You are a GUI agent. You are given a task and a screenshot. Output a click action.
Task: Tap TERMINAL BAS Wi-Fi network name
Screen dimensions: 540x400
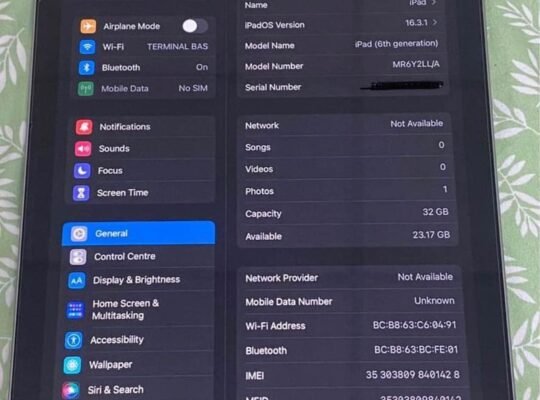tap(178, 47)
